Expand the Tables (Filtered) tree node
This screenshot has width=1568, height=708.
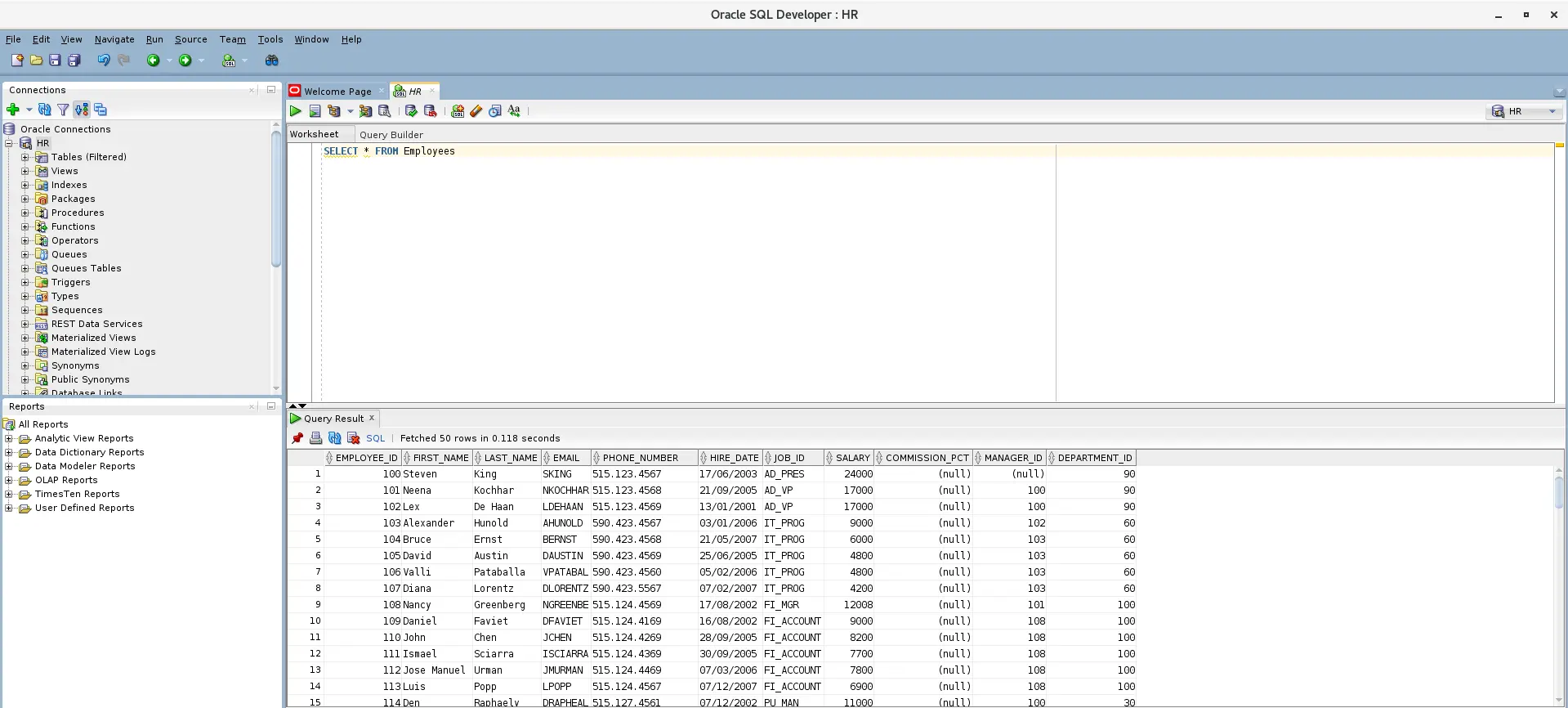25,157
